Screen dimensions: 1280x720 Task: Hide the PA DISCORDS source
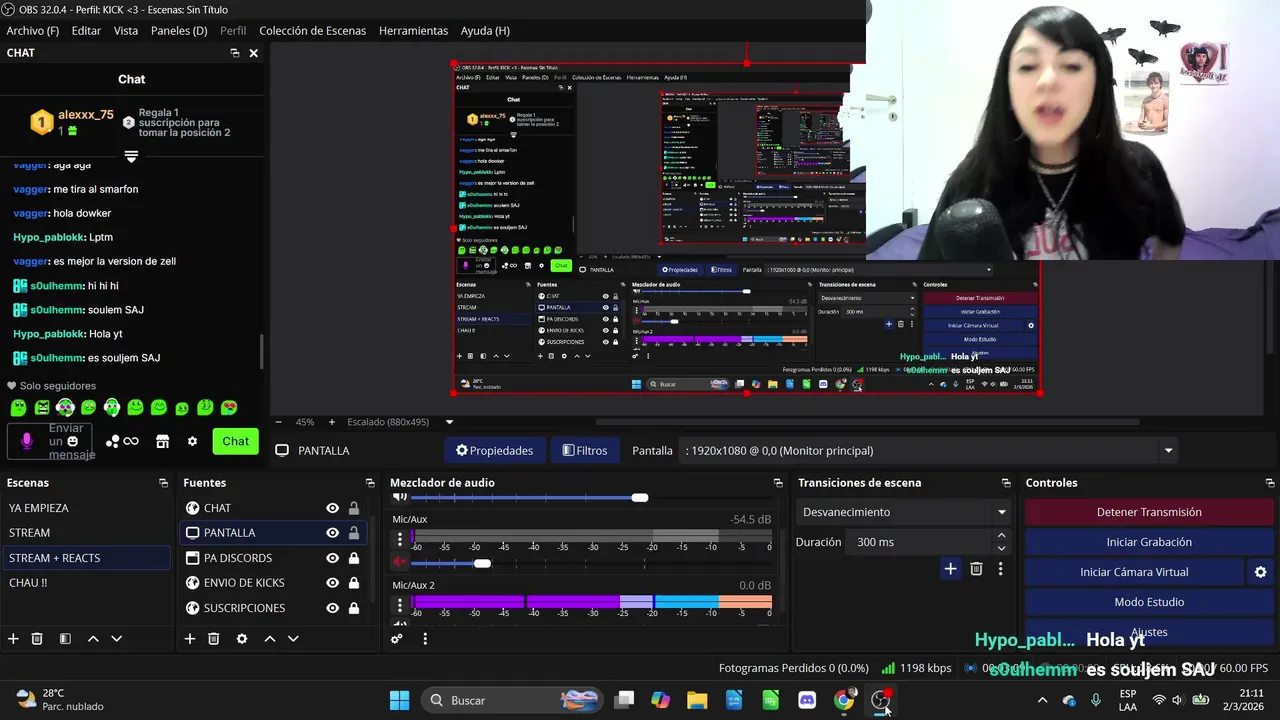[x=332, y=558]
